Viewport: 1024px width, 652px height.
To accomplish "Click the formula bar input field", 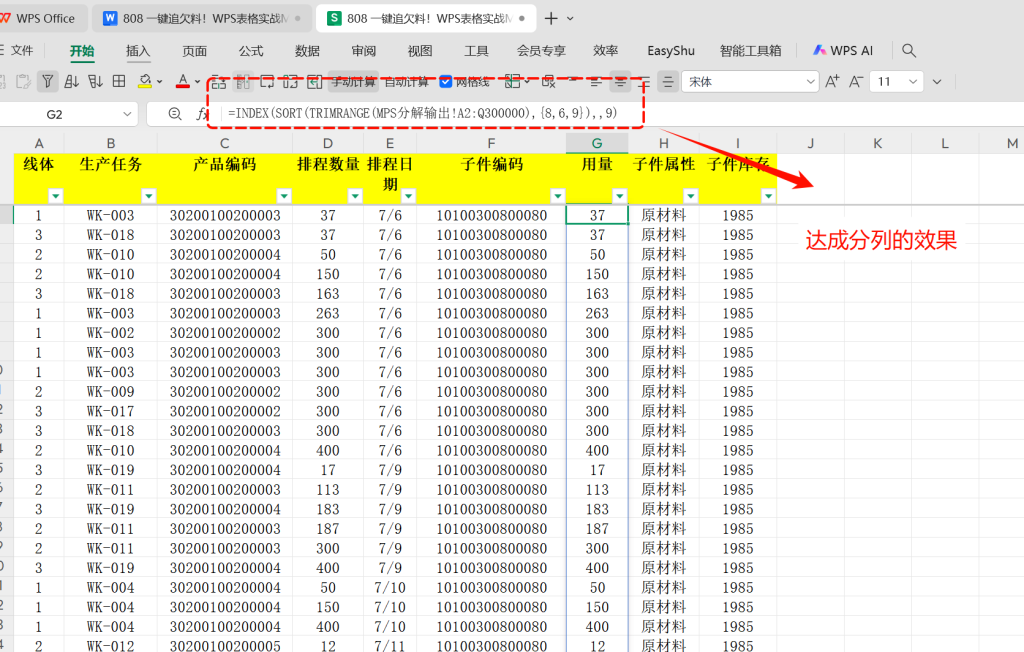I will [x=620, y=114].
